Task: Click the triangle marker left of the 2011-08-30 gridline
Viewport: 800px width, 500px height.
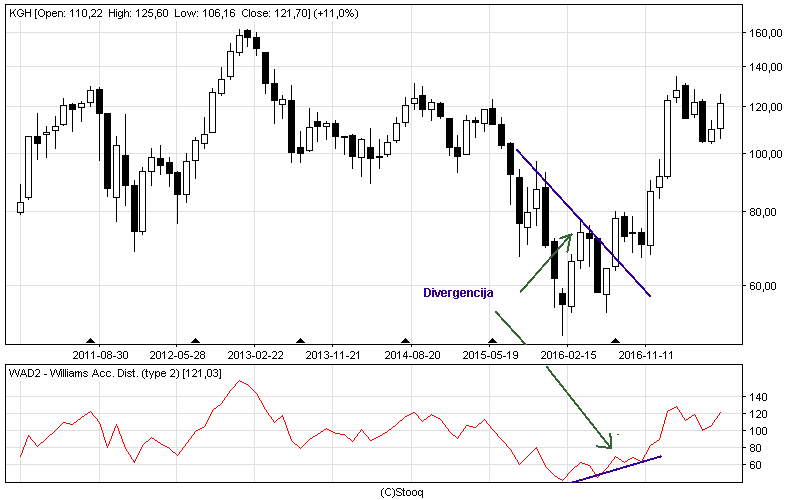Action: [x=90, y=341]
